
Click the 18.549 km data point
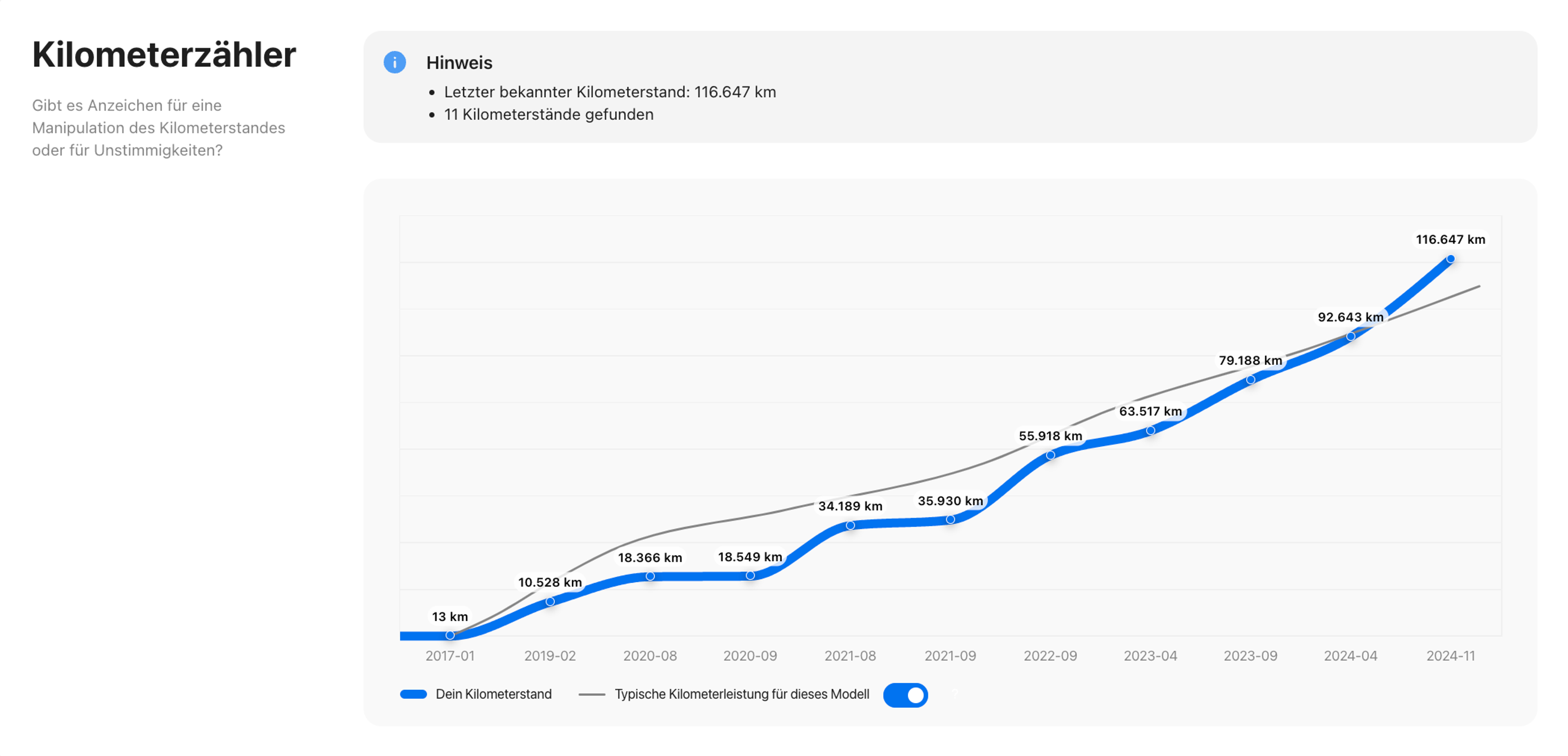coord(750,576)
